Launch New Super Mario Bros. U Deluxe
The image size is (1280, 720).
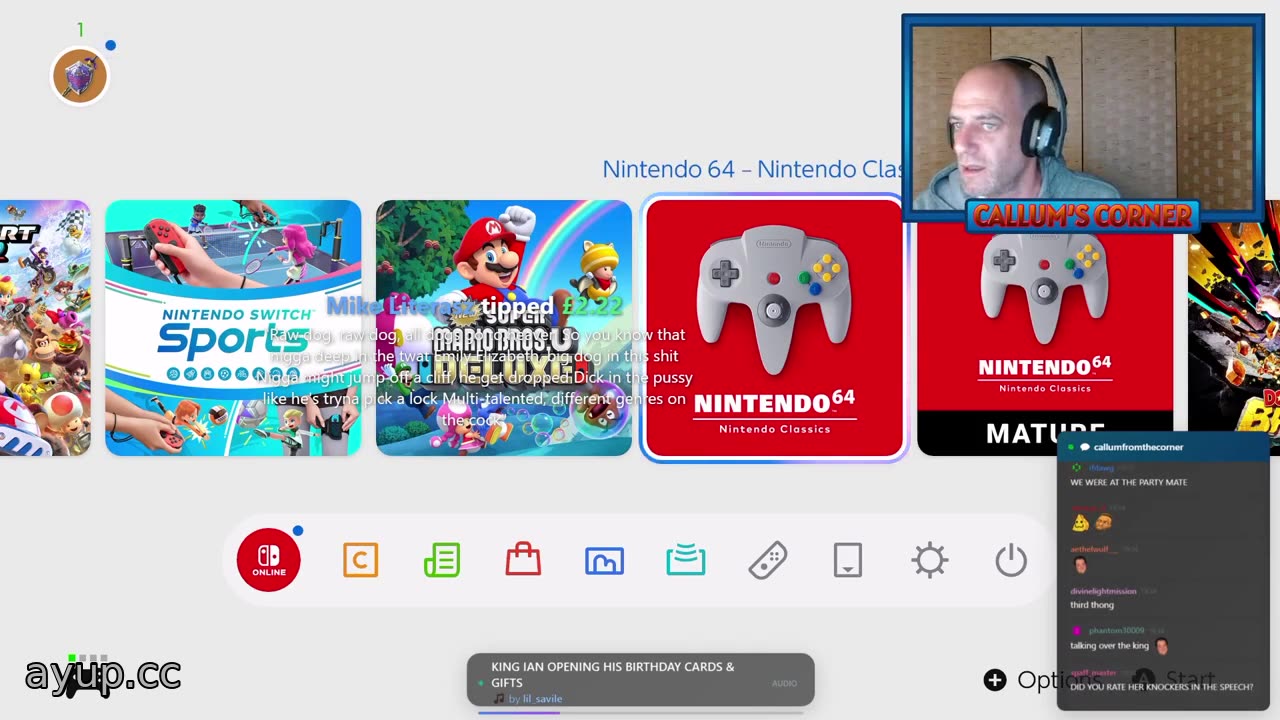[504, 328]
